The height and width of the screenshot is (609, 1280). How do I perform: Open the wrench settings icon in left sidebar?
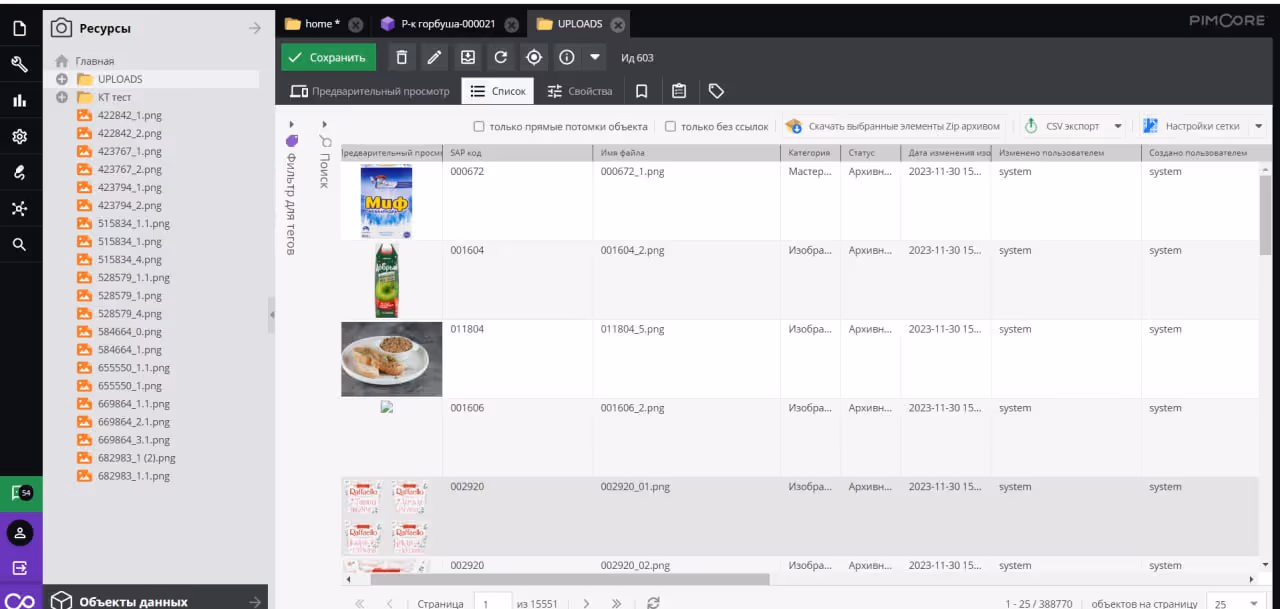pyautogui.click(x=19, y=65)
